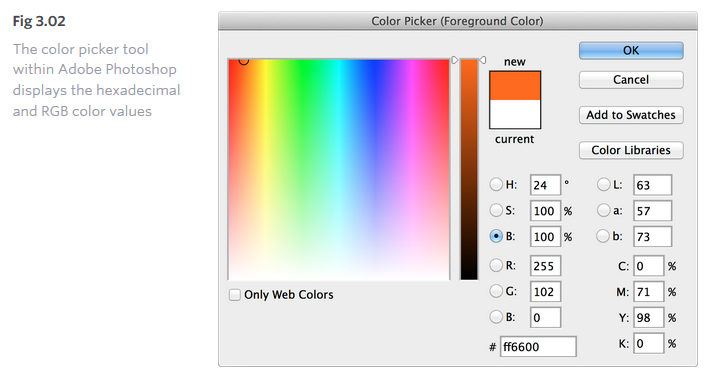
Task: Select the G (green) radio button
Action: click(496, 291)
